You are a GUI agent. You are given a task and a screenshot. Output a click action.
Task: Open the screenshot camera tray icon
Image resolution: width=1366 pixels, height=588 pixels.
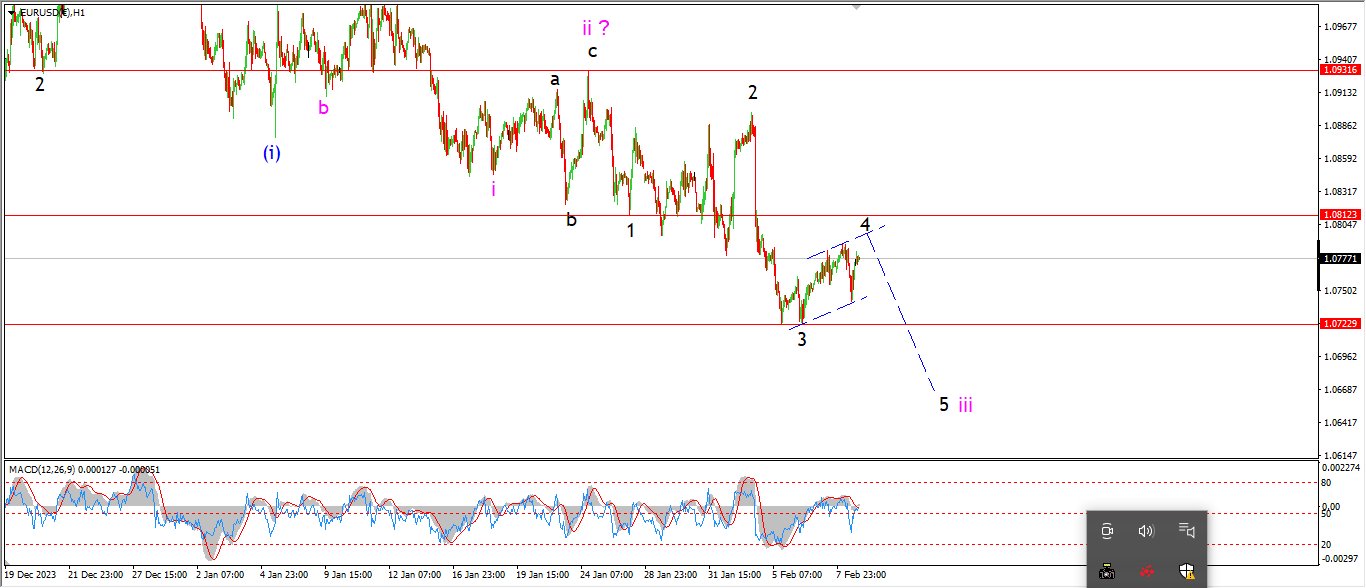(x=1107, y=572)
